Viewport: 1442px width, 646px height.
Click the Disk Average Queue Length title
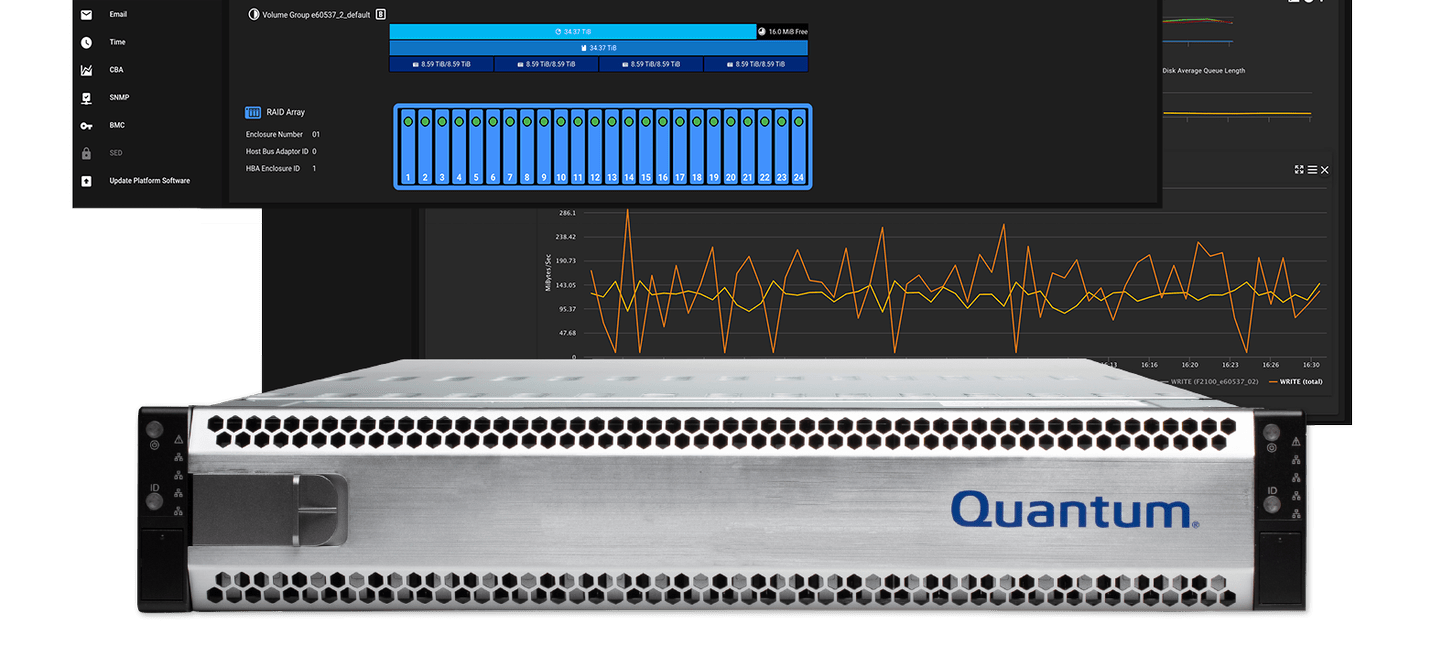point(1204,71)
